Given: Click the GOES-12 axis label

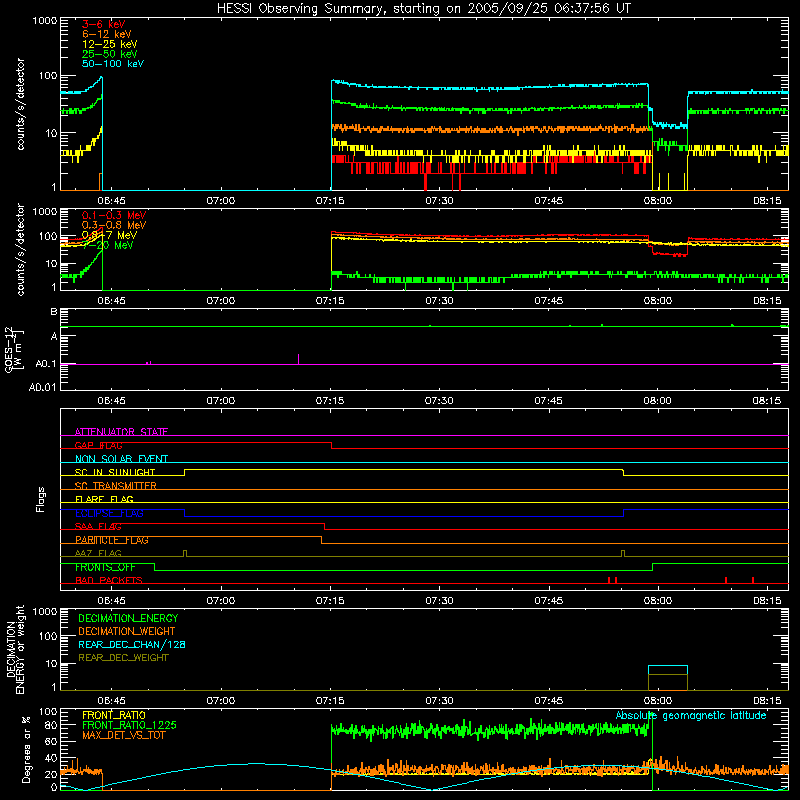Looking at the screenshot, I should 13,349.
